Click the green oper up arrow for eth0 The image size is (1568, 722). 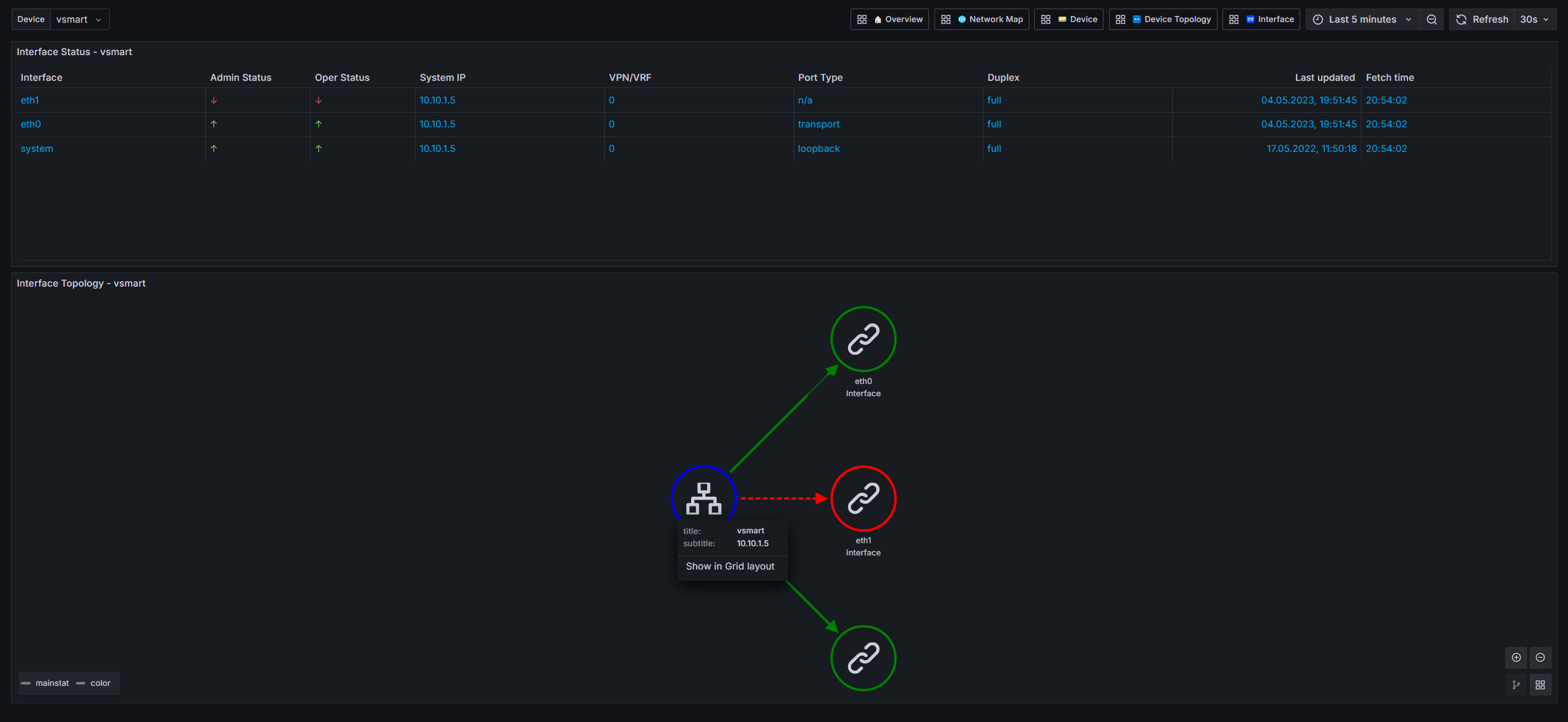tap(319, 124)
